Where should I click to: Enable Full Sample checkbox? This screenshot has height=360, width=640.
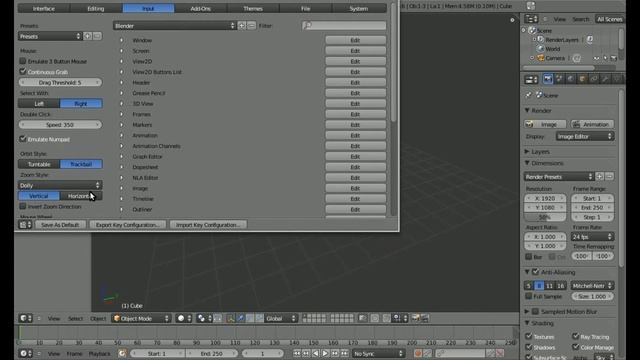tap(529, 296)
